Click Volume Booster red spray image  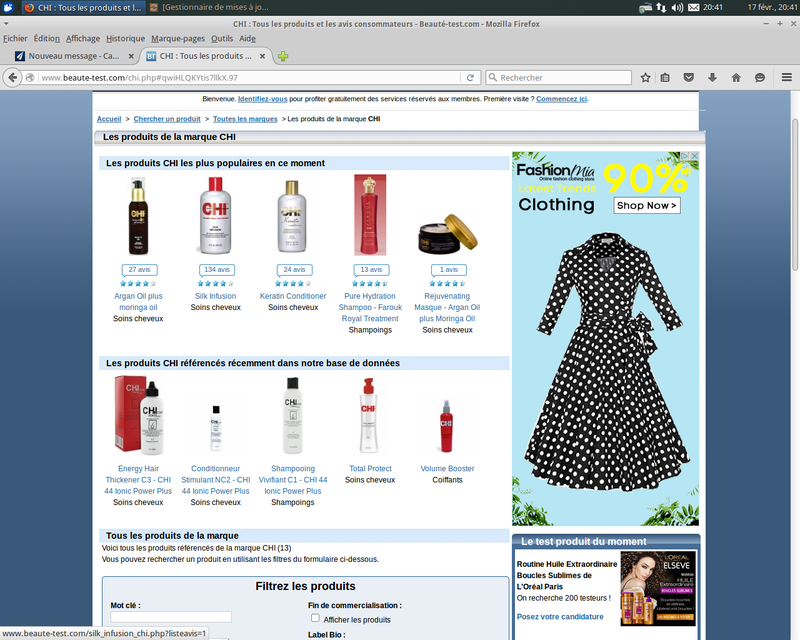point(446,427)
